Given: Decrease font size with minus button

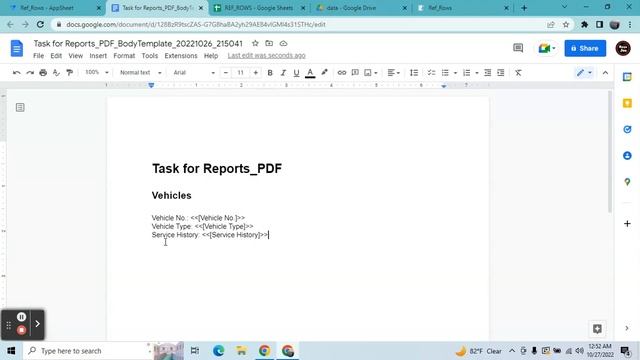Looking at the screenshot, I should tap(226, 73).
